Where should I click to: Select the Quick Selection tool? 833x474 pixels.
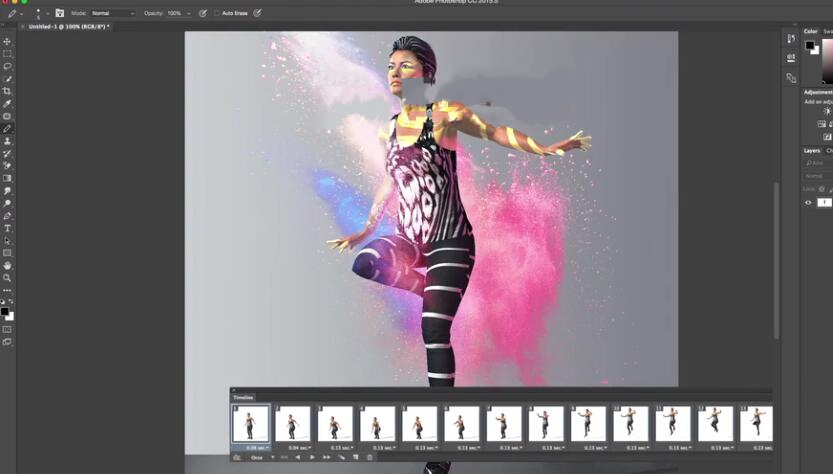point(7,79)
